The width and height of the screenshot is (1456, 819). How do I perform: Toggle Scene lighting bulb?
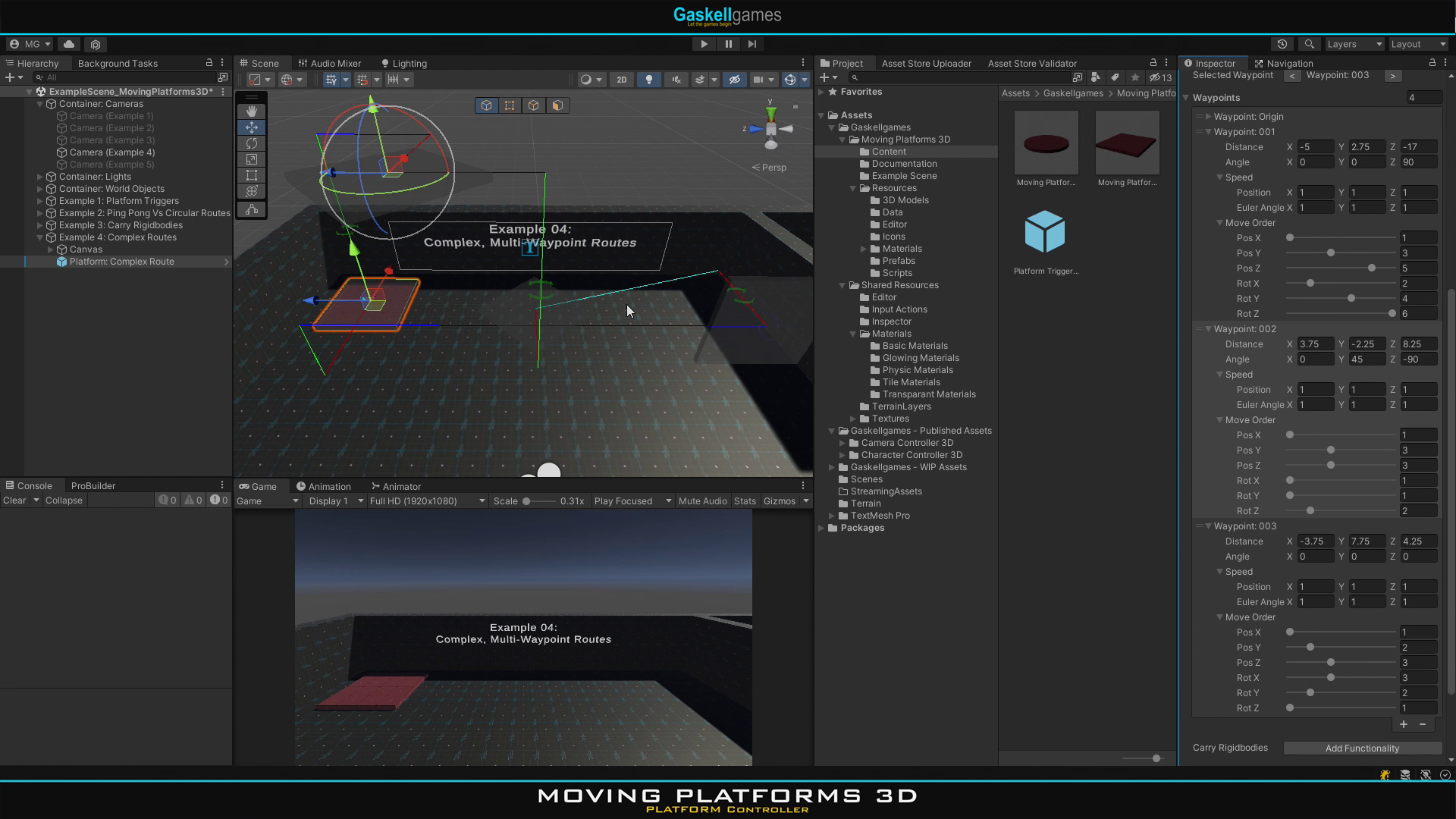point(648,80)
